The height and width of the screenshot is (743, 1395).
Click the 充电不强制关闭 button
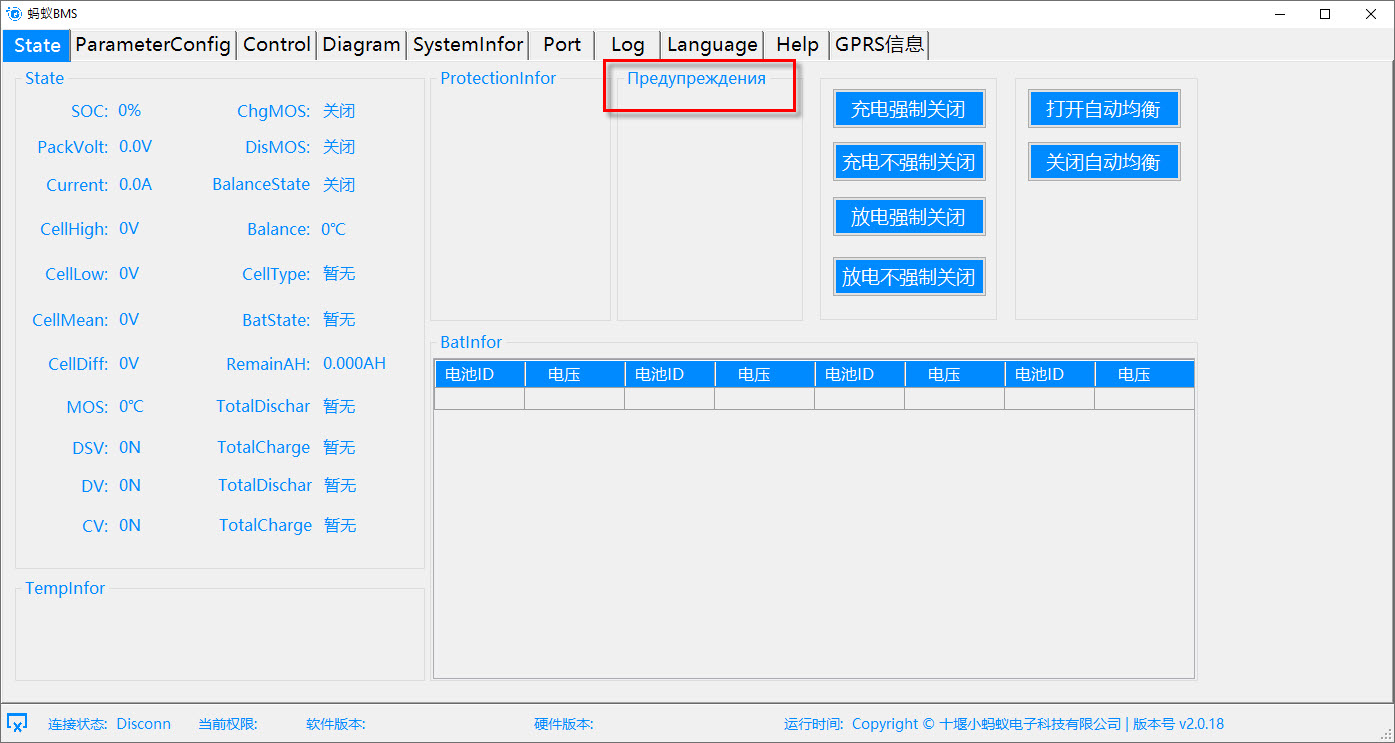pyautogui.click(x=908, y=162)
